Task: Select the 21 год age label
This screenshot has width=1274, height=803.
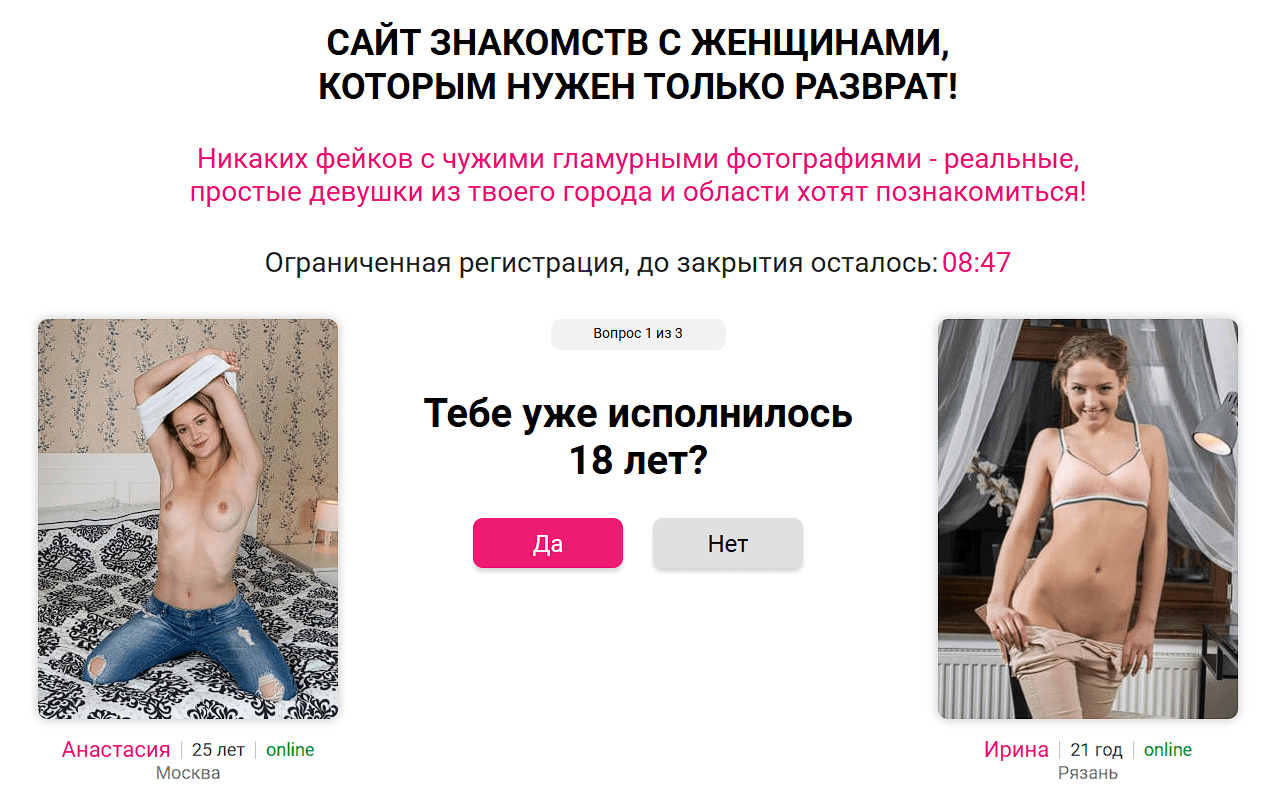Action: [1096, 750]
